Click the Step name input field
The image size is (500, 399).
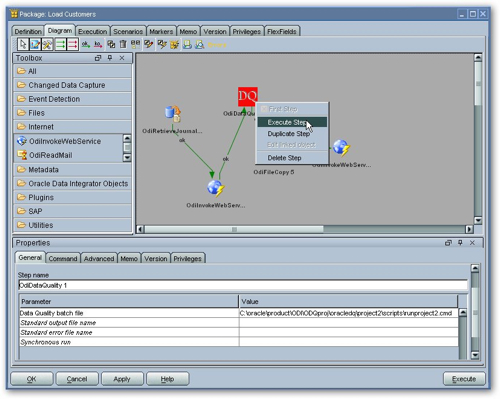[243, 285]
